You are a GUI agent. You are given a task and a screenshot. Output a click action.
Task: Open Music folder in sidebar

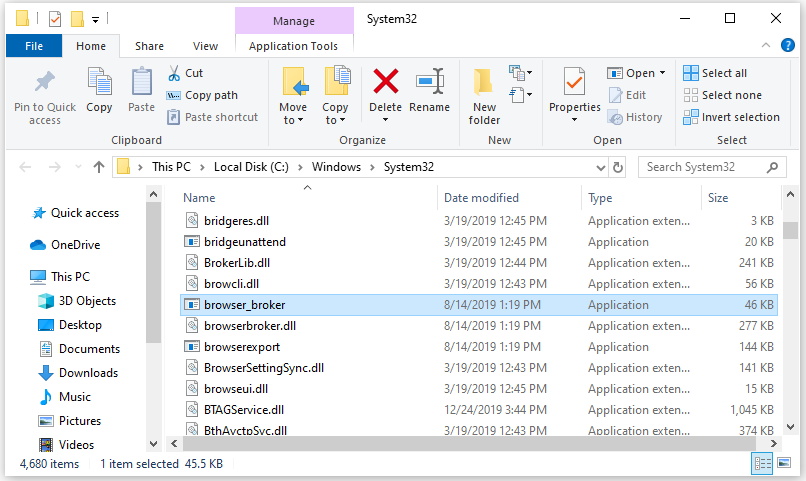(x=65, y=397)
